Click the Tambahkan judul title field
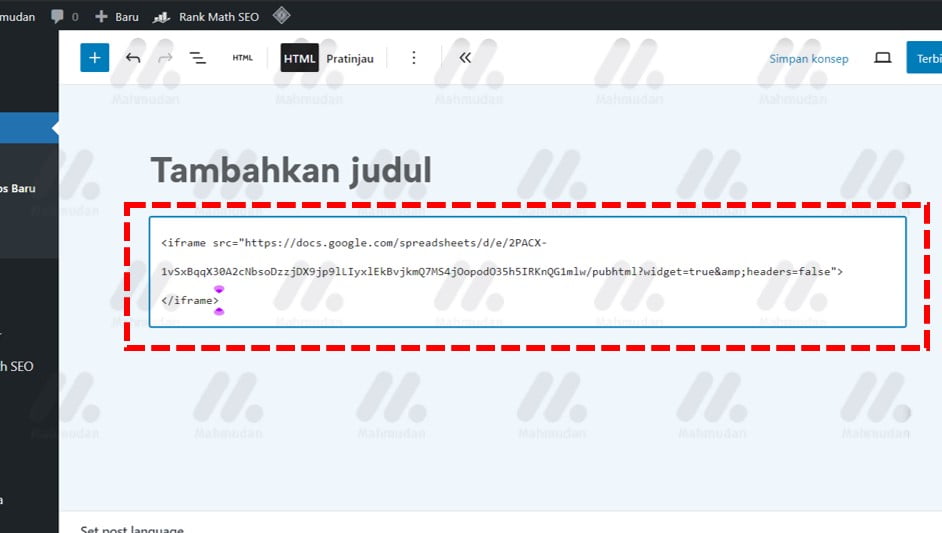942x533 pixels. point(291,171)
